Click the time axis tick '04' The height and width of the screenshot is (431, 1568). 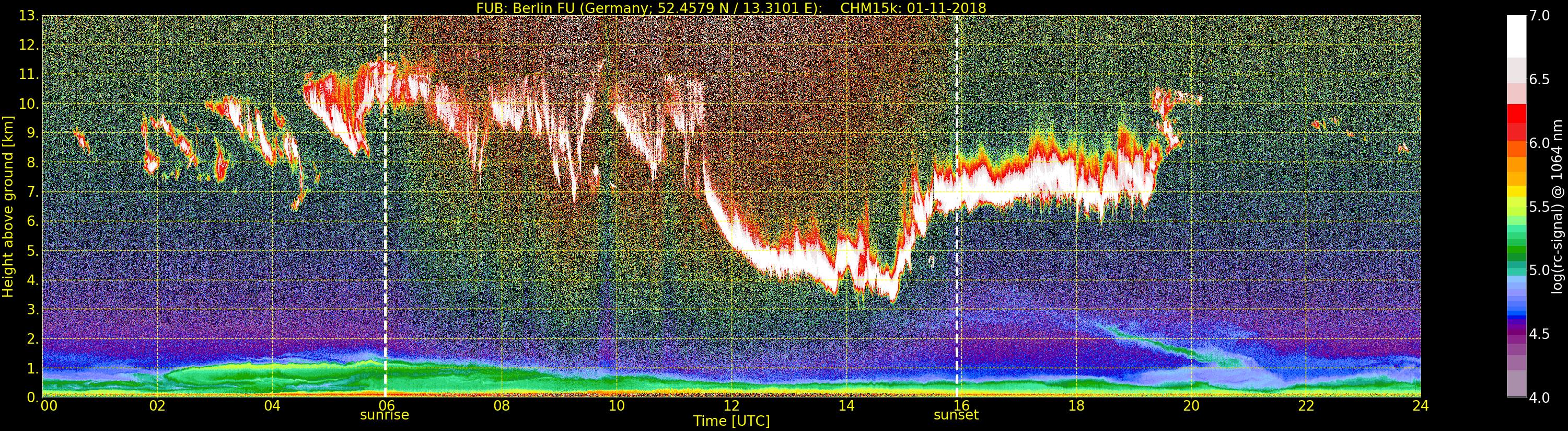pyautogui.click(x=272, y=406)
